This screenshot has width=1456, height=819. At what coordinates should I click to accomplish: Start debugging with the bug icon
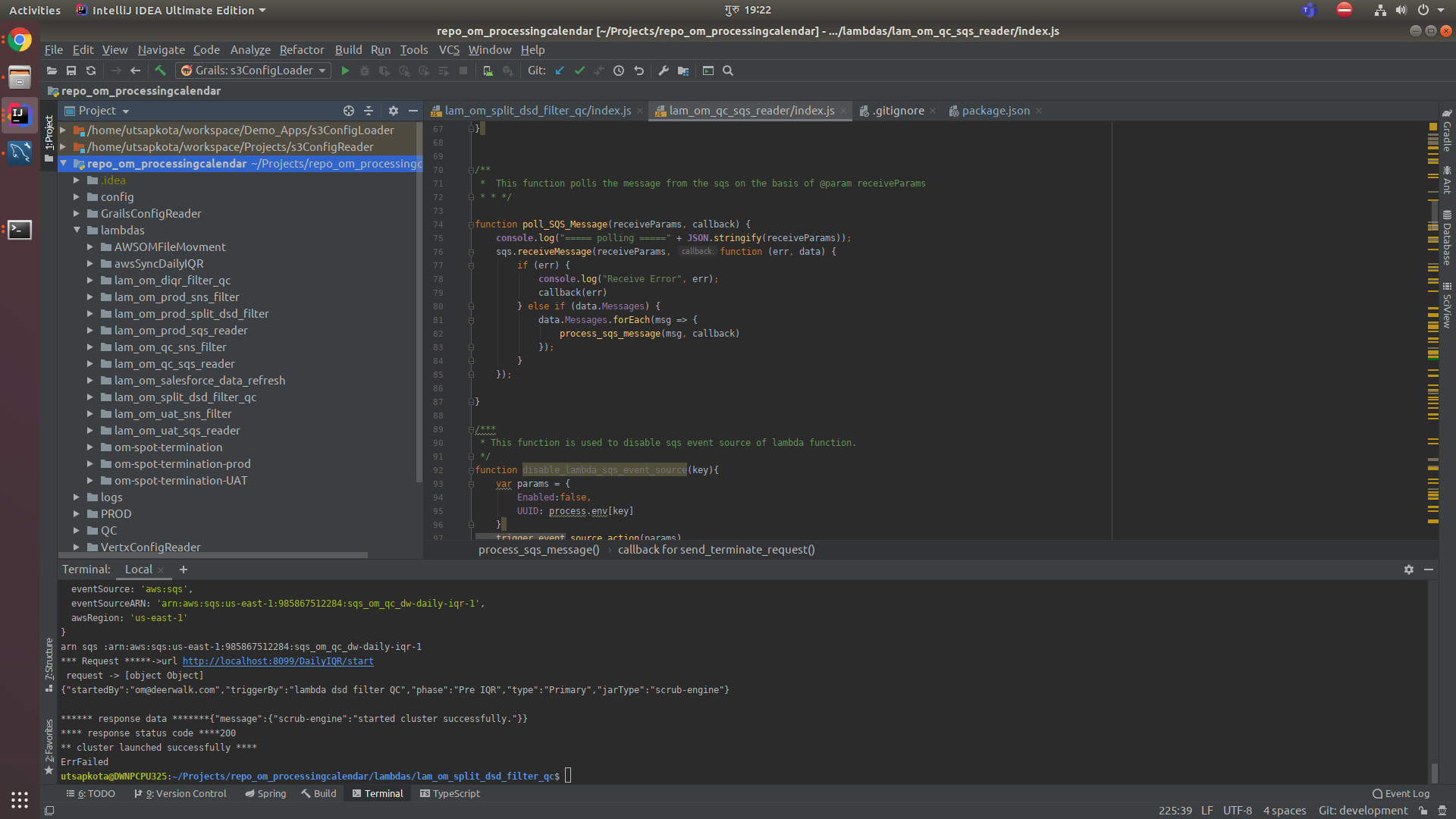coord(365,71)
